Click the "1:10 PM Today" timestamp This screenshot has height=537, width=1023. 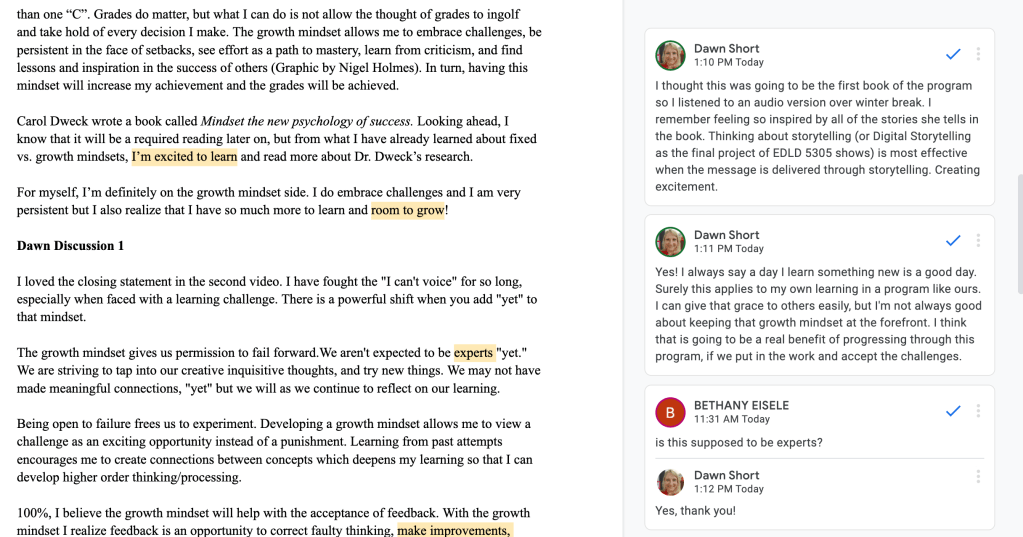pos(729,62)
